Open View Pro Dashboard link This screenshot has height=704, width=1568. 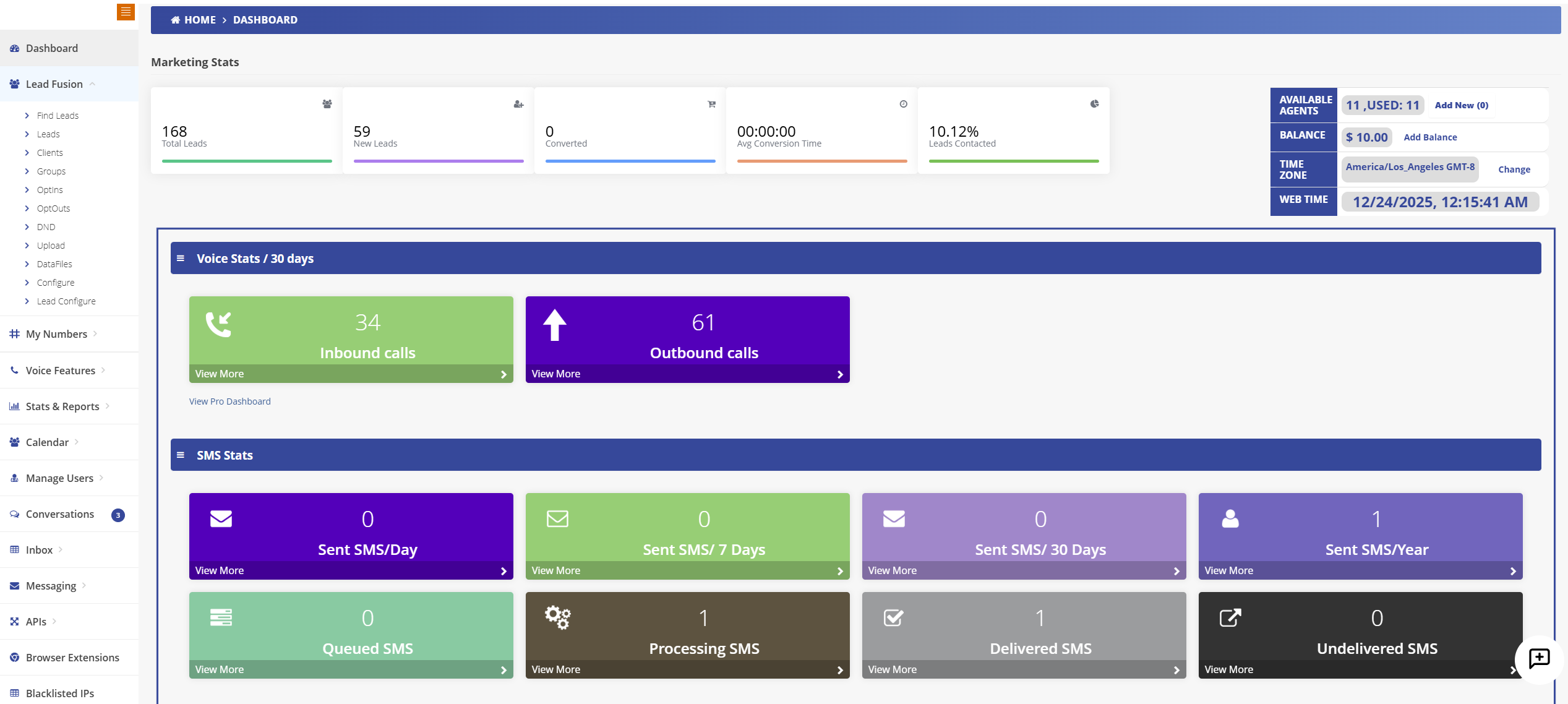(229, 401)
